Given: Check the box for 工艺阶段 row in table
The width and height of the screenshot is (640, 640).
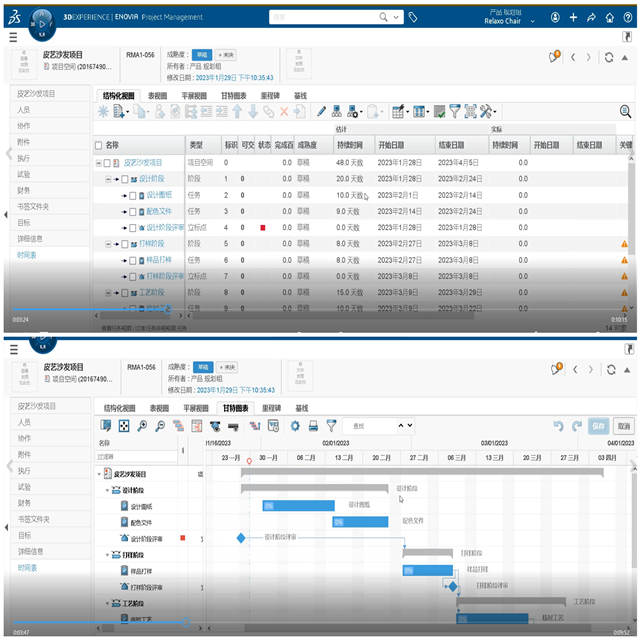Looking at the screenshot, I should [x=124, y=293].
